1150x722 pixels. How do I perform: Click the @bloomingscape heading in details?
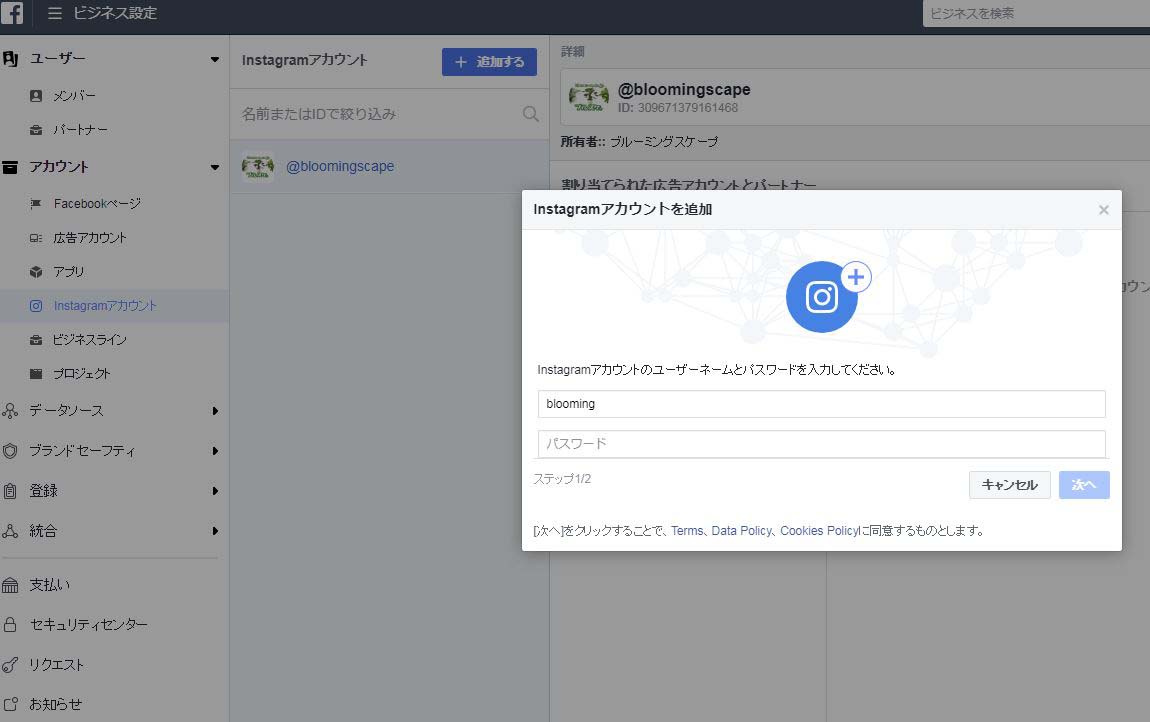pos(684,90)
